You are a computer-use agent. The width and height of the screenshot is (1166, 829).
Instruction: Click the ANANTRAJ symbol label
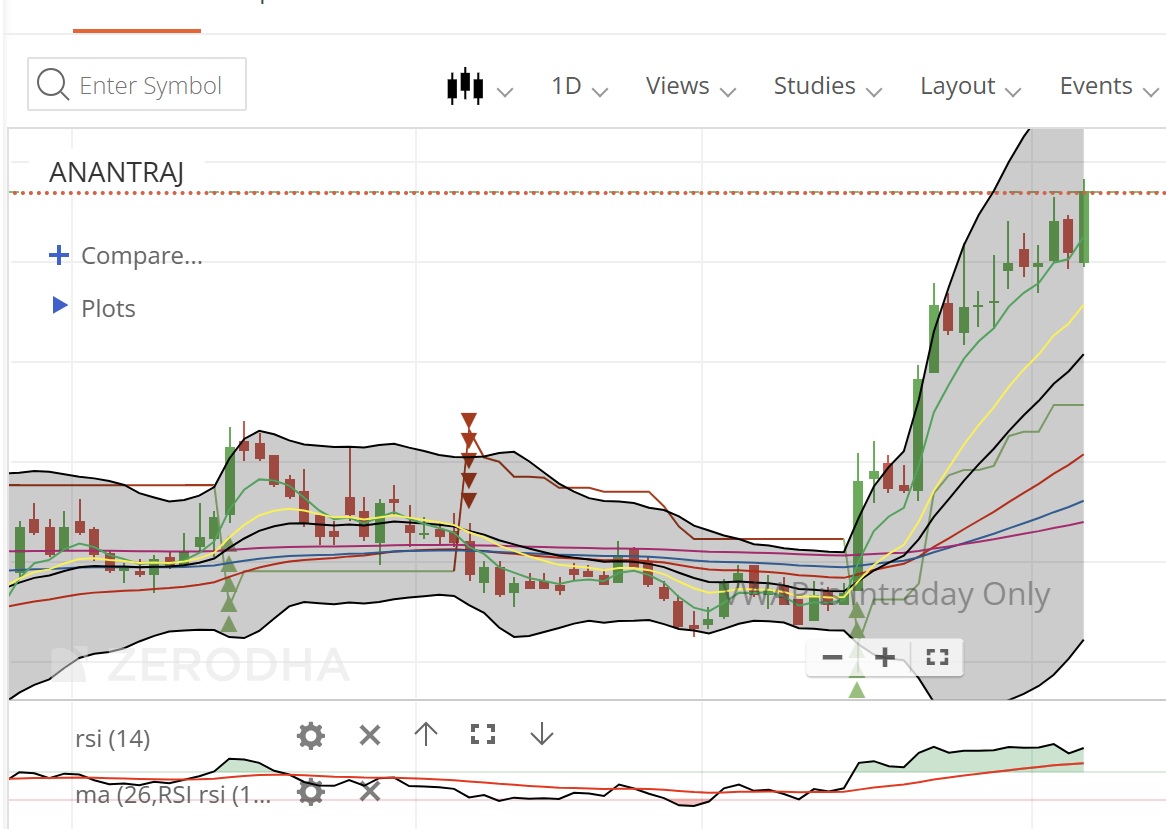click(117, 172)
